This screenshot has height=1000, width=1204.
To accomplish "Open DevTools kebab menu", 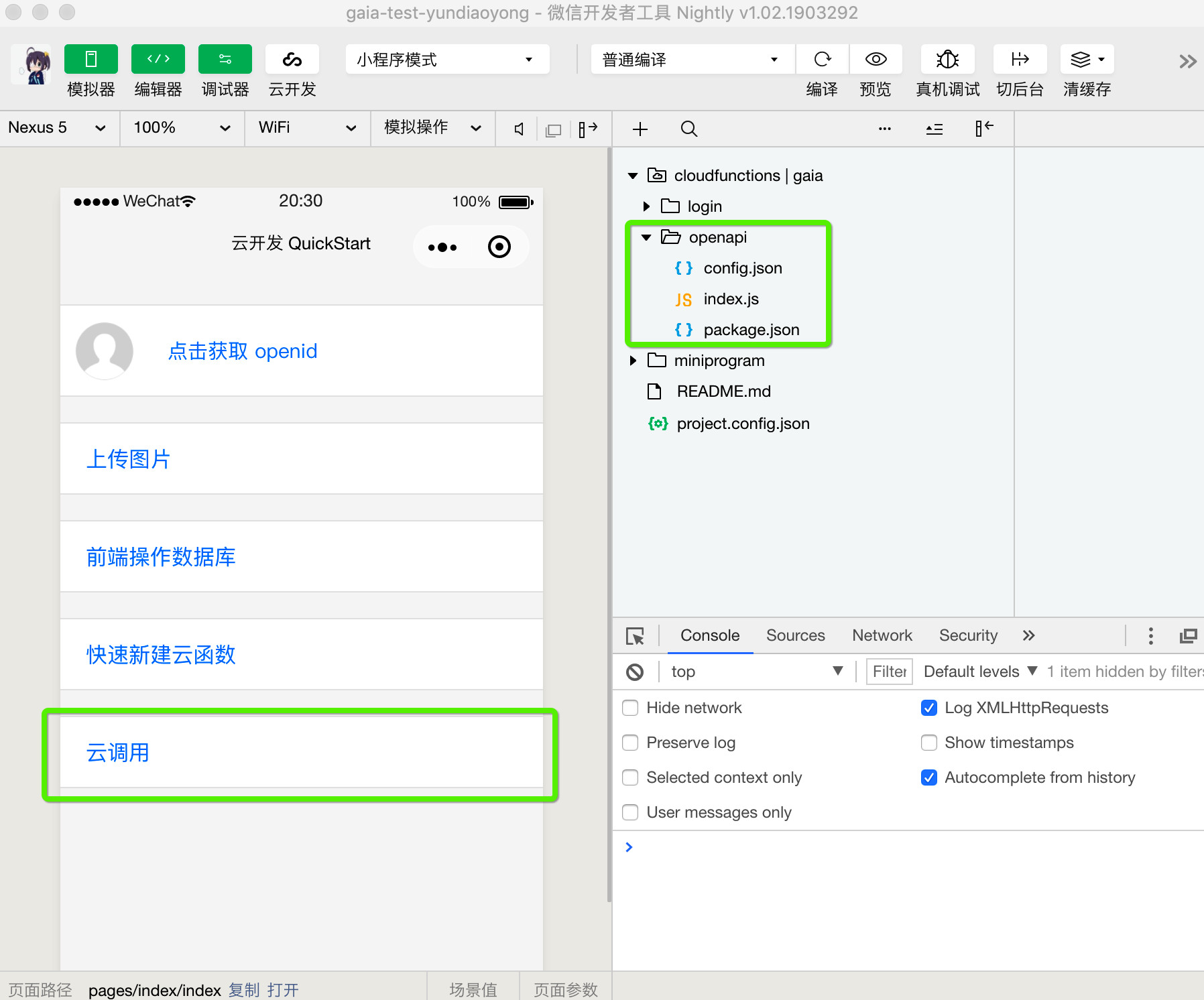I will 1151,635.
